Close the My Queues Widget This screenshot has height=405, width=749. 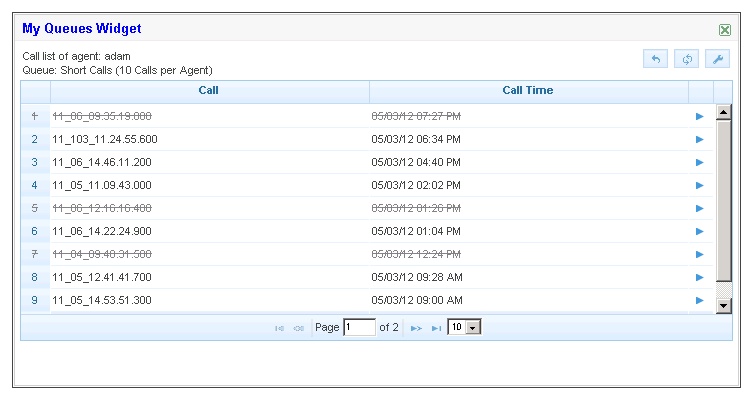tap(725, 30)
